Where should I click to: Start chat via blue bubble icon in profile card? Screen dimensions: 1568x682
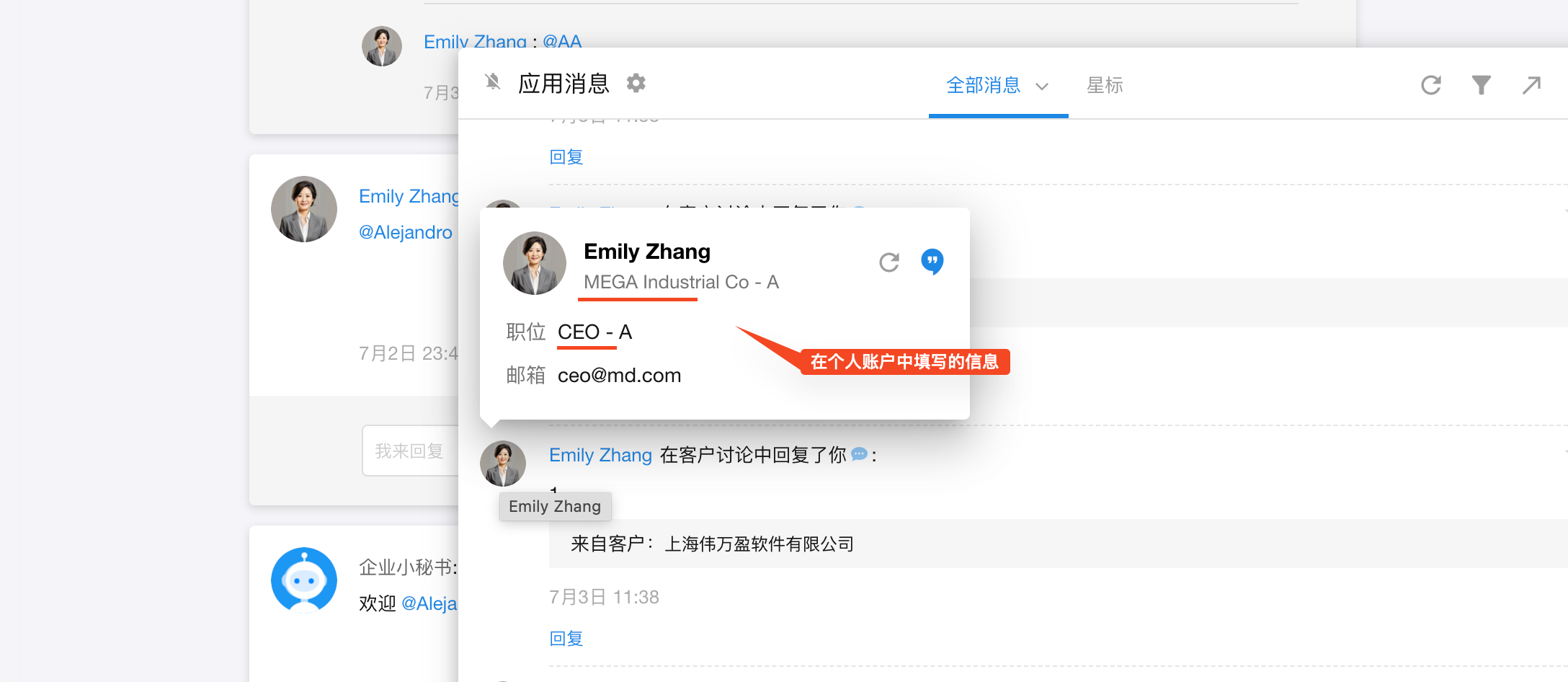(x=932, y=261)
